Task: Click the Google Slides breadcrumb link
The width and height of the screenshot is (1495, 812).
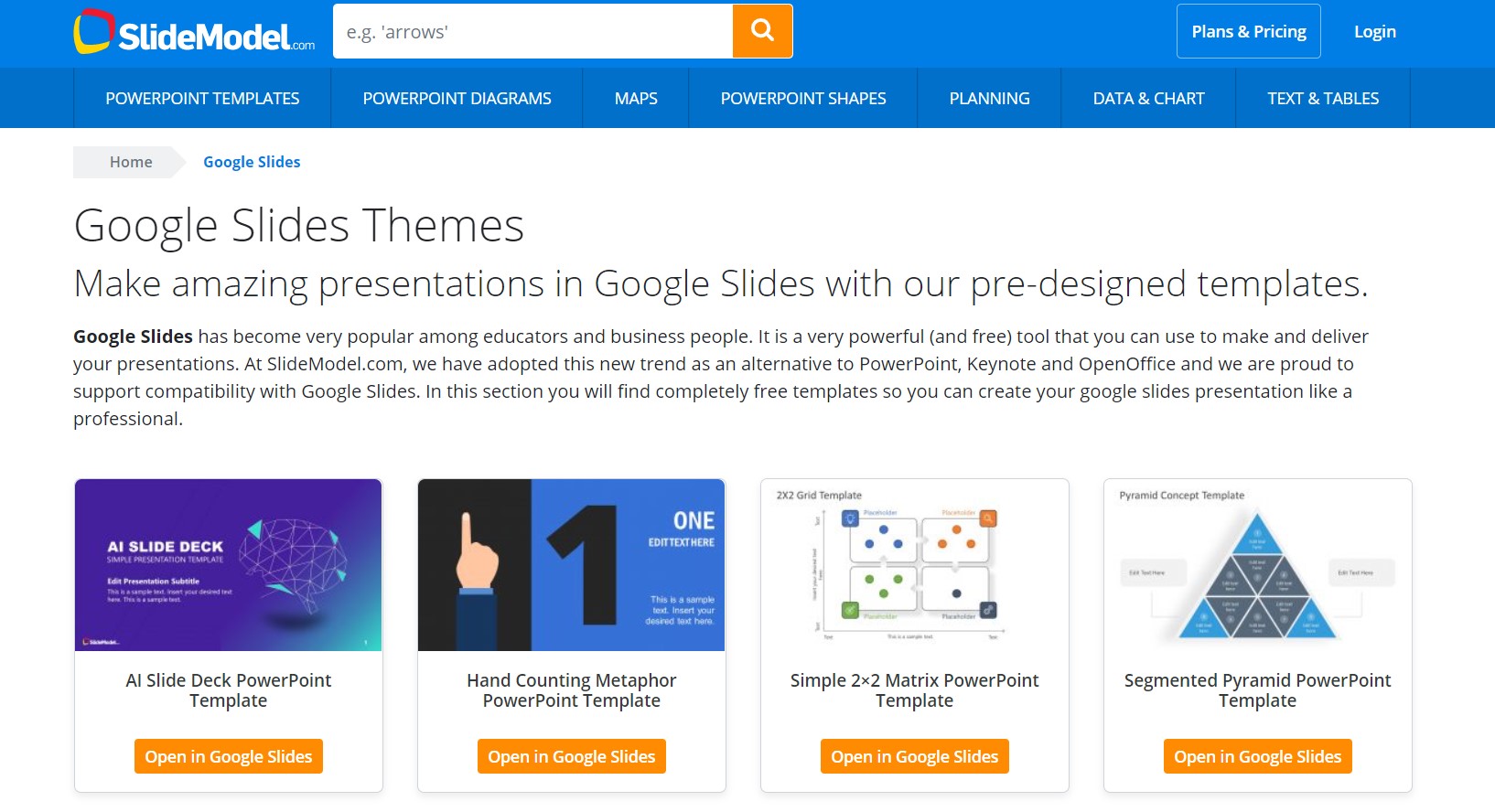Action: [x=252, y=162]
